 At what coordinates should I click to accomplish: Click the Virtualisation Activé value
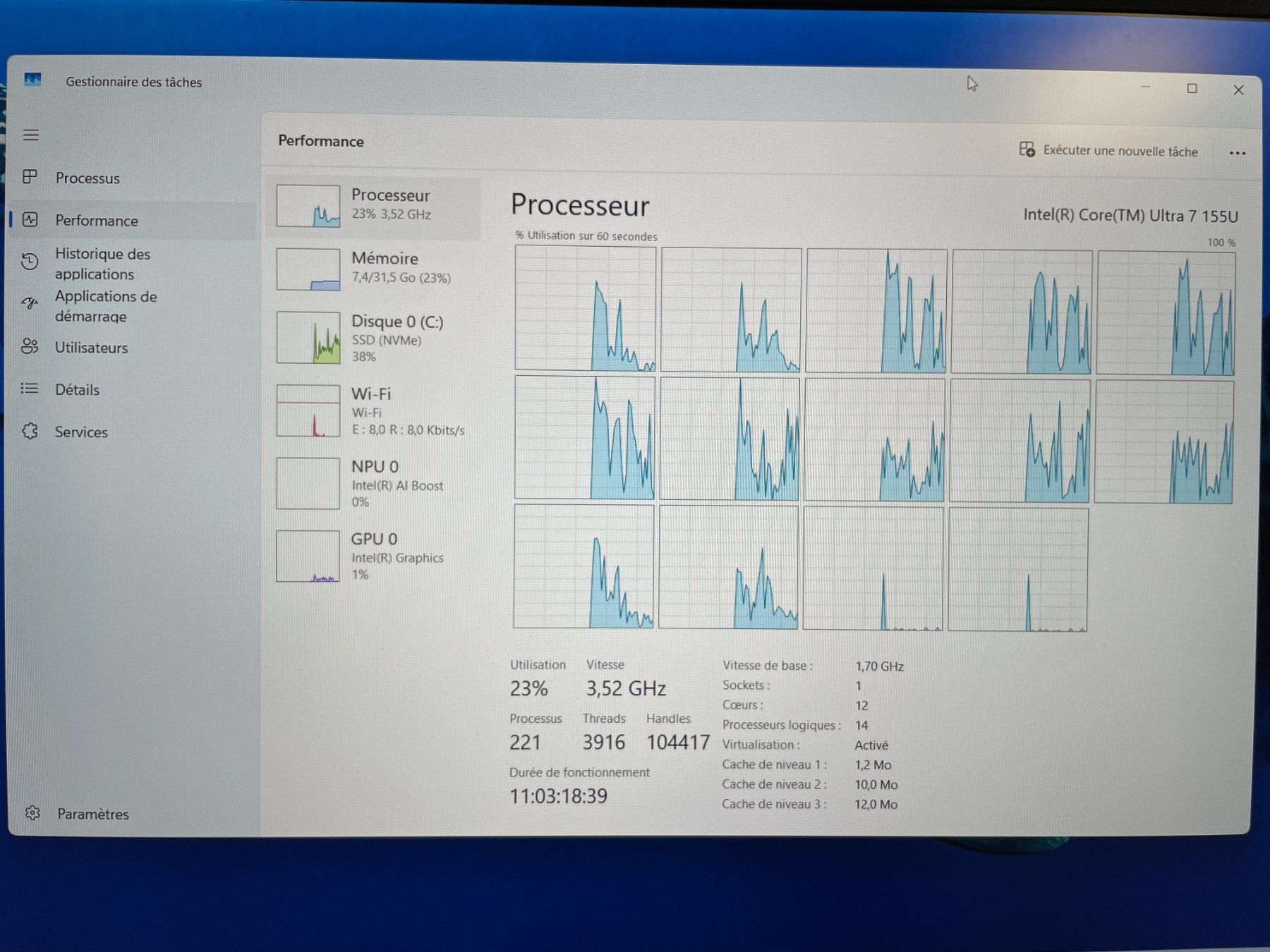871,745
